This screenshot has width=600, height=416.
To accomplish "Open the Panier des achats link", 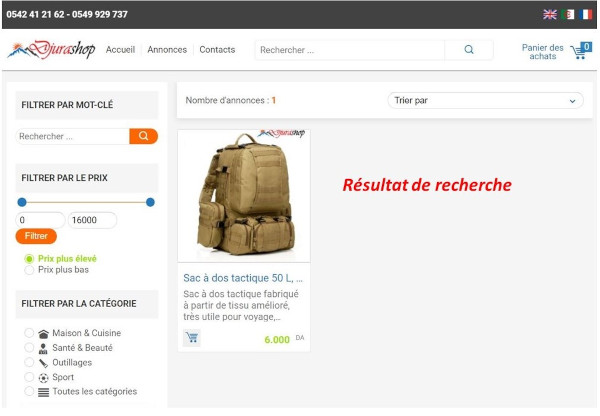I will 543,52.
